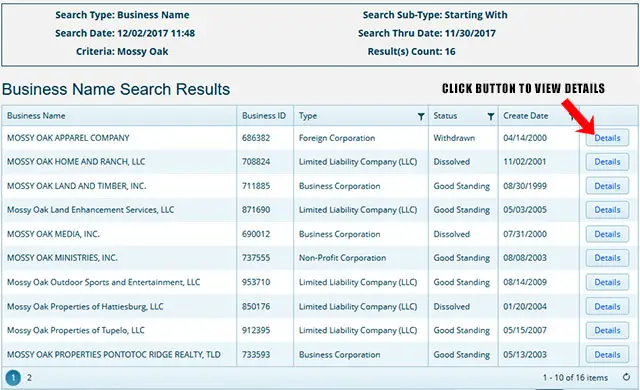View details for MOSSY OAK PROPERTIES PONTOTOC RIDGE REALTY
This screenshot has width=640, height=390.
tap(607, 355)
